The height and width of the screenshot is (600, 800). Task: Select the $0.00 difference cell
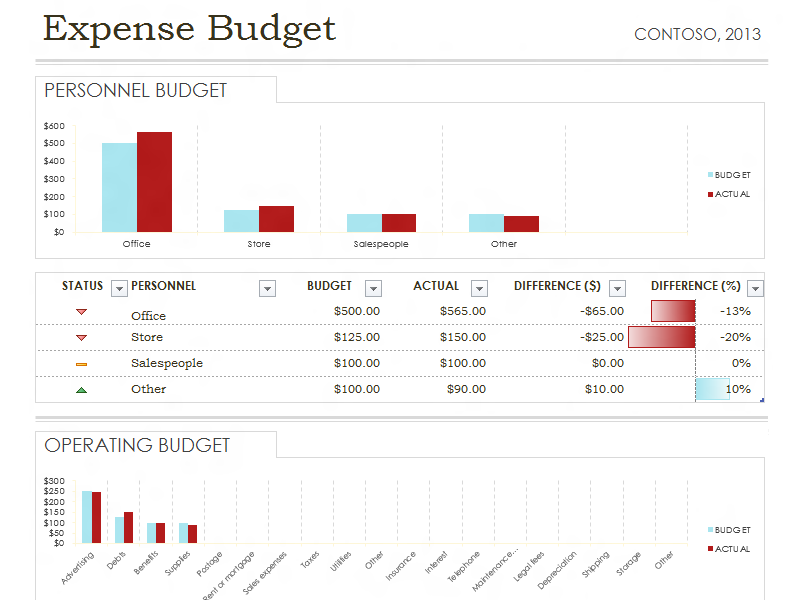click(608, 363)
